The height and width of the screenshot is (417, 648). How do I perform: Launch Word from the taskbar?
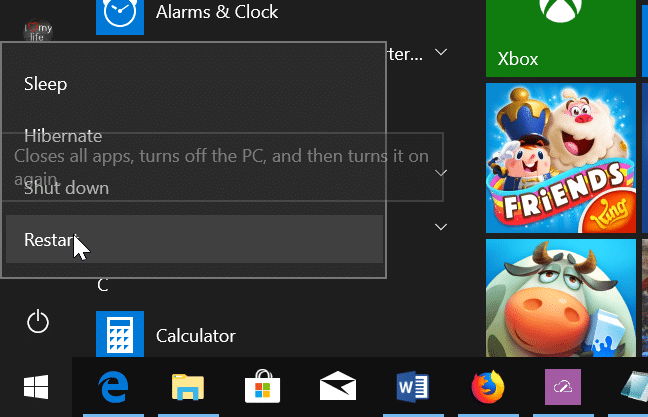pos(413,386)
